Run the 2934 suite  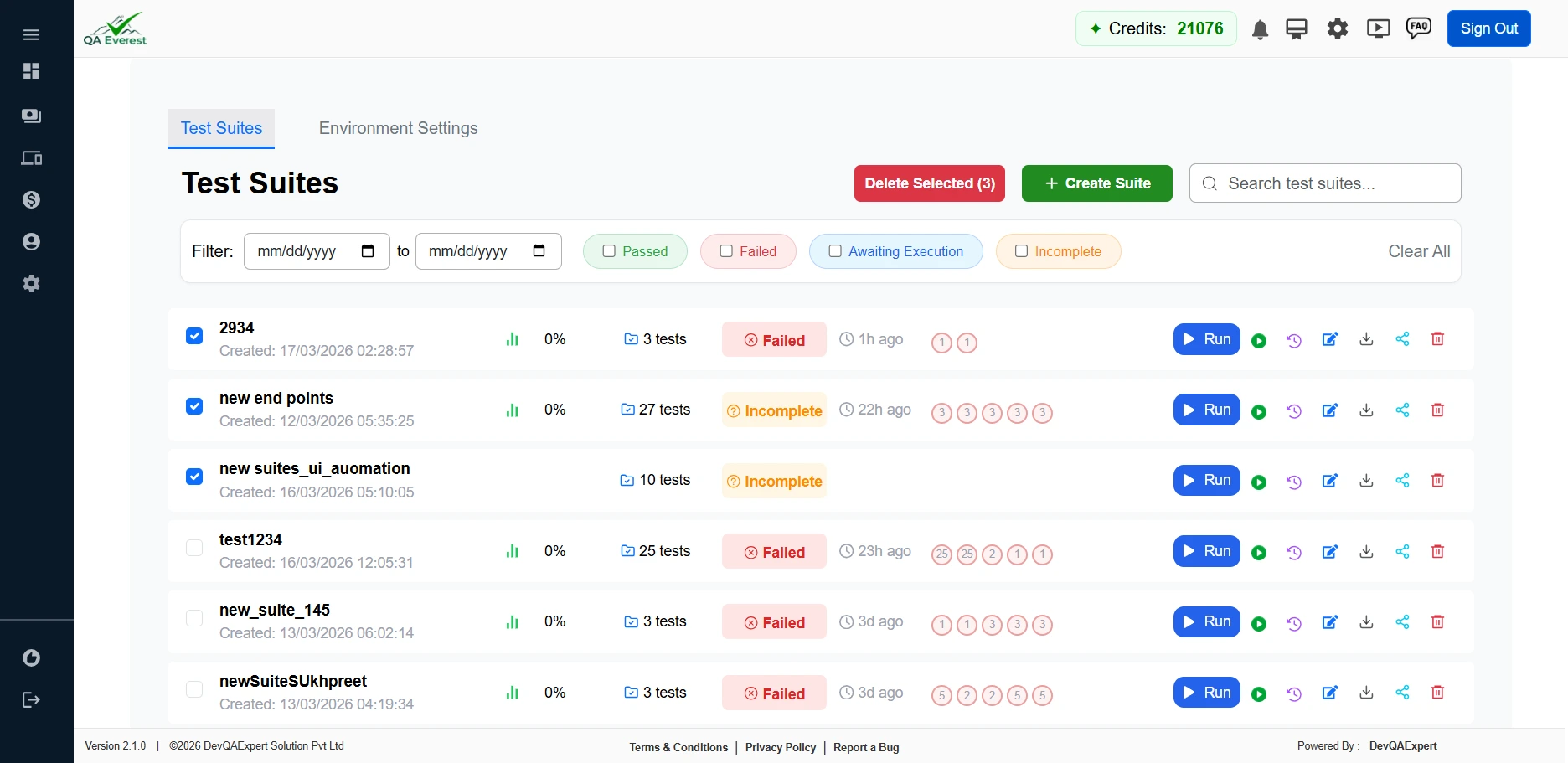(1207, 339)
